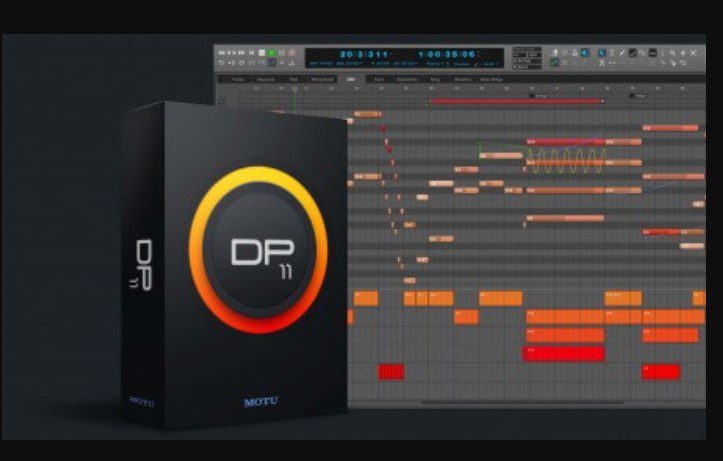Select the dark reshape tool next to the pencil

[x=632, y=53]
